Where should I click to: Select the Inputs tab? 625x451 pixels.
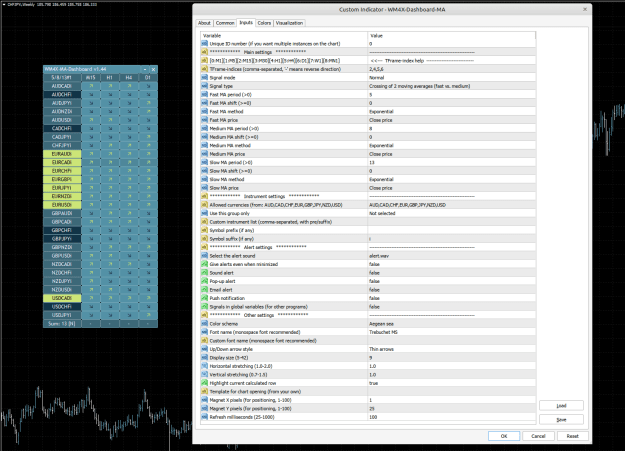[246, 23]
